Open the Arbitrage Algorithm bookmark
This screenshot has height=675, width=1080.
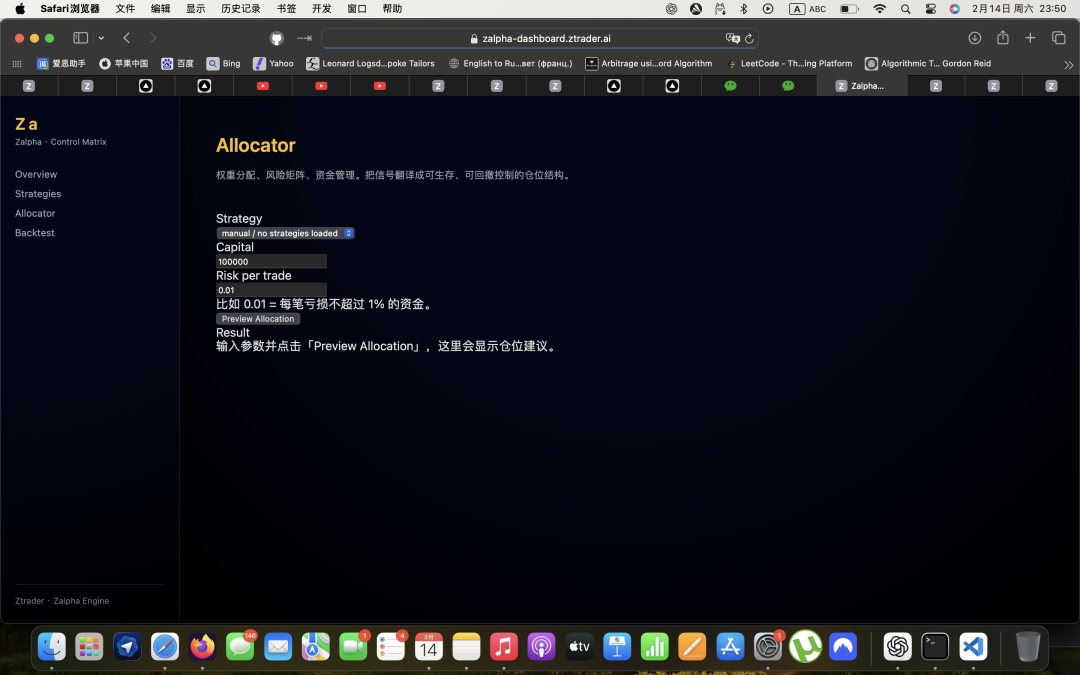tap(649, 63)
